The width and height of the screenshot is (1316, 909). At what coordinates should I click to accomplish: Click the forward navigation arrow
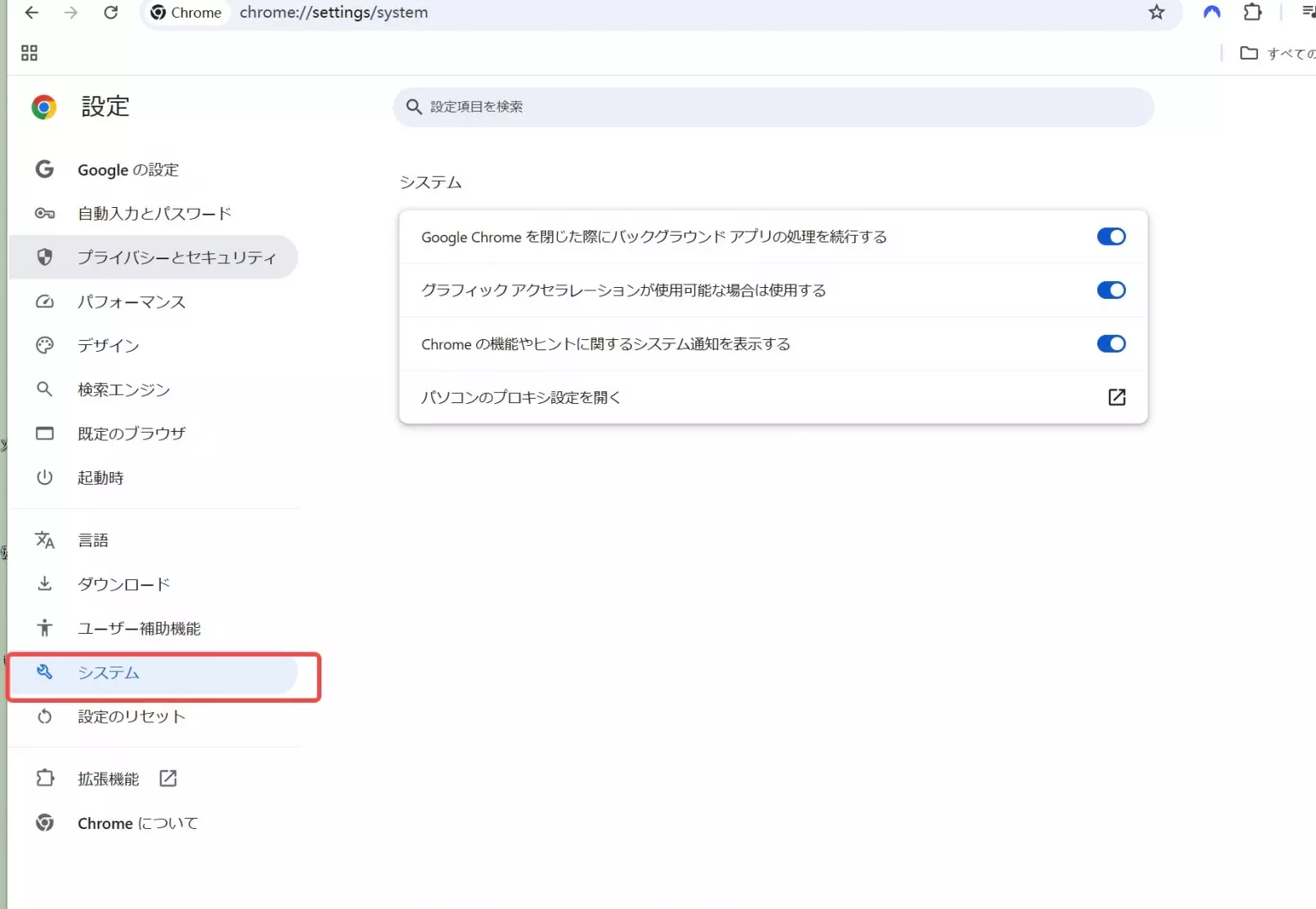71,13
